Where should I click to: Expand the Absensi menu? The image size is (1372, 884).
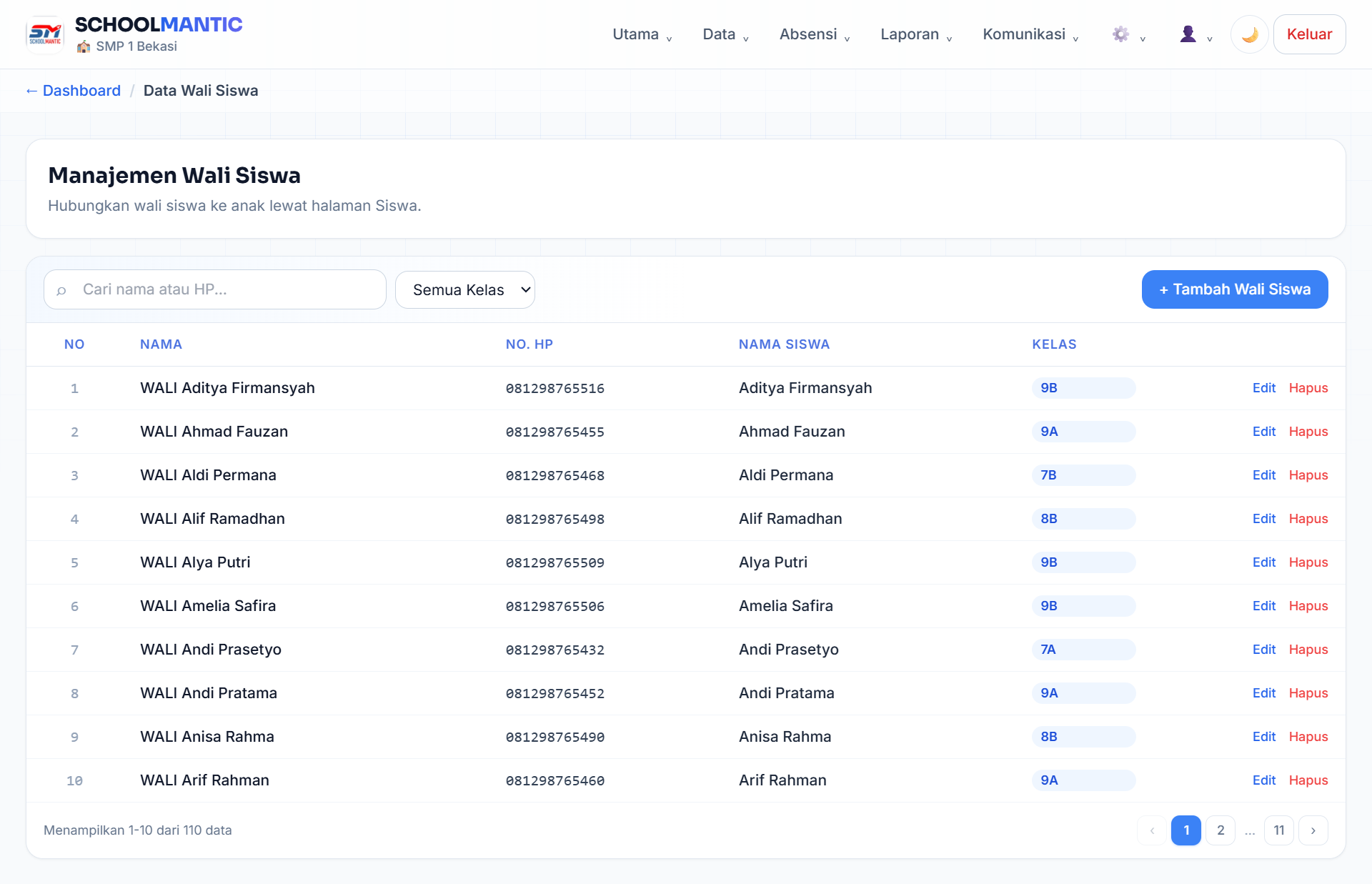(814, 34)
